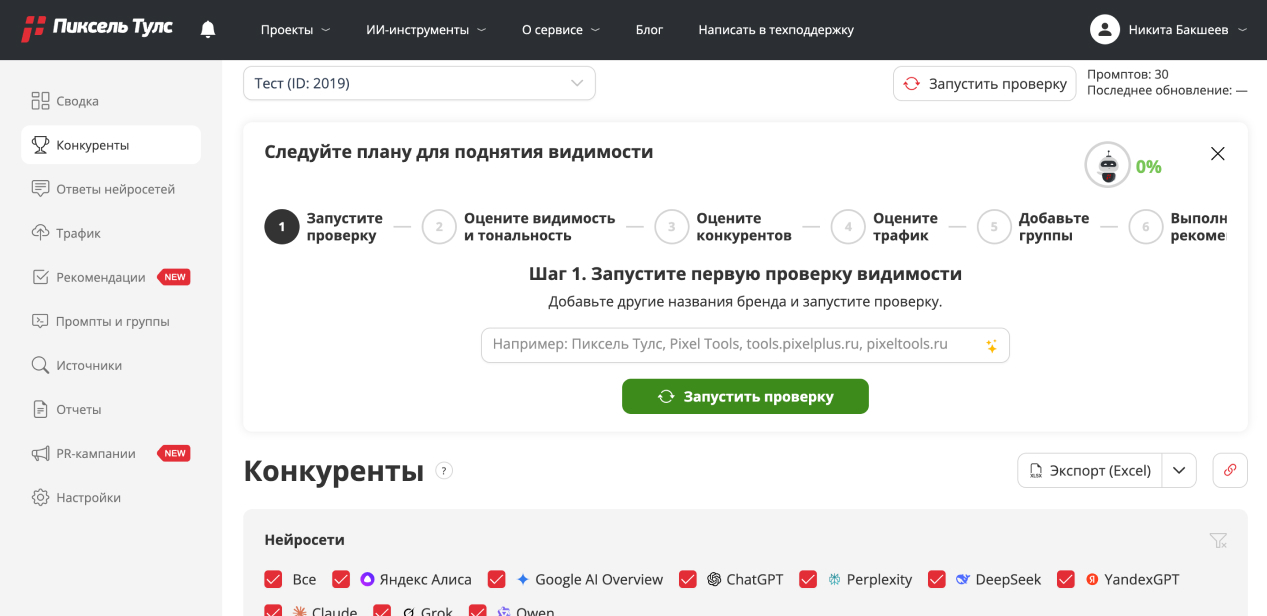Toggle the ChatGPT checkbox
This screenshot has width=1267, height=616.
coord(688,579)
